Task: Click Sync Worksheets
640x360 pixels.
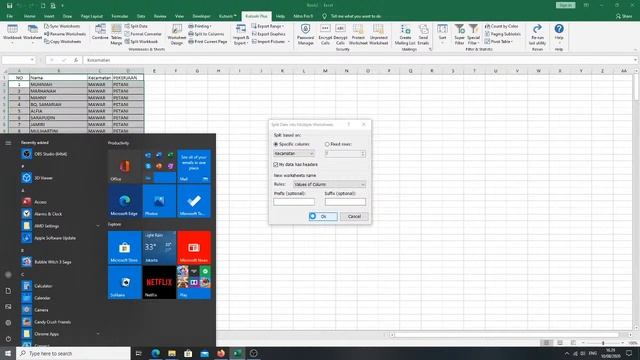Action: point(62,26)
